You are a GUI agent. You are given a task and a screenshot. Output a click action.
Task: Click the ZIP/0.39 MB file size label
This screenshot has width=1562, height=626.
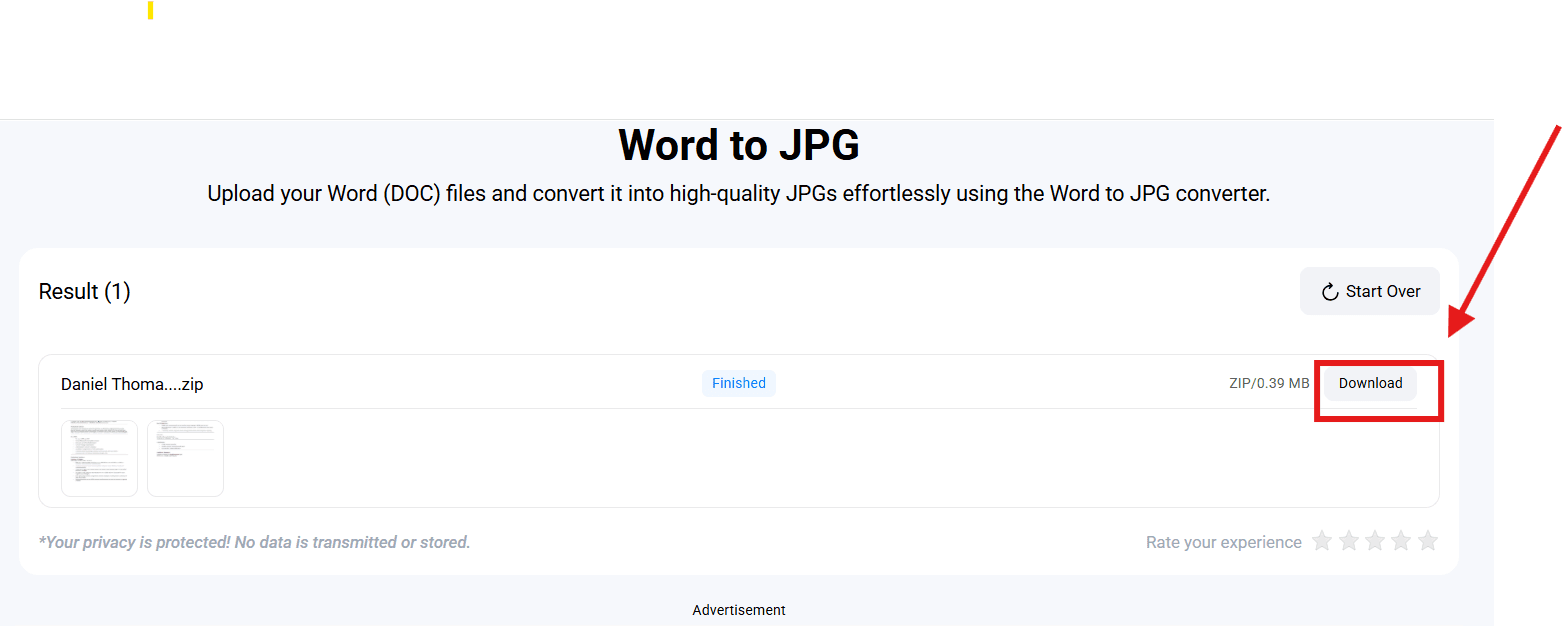tap(1269, 383)
